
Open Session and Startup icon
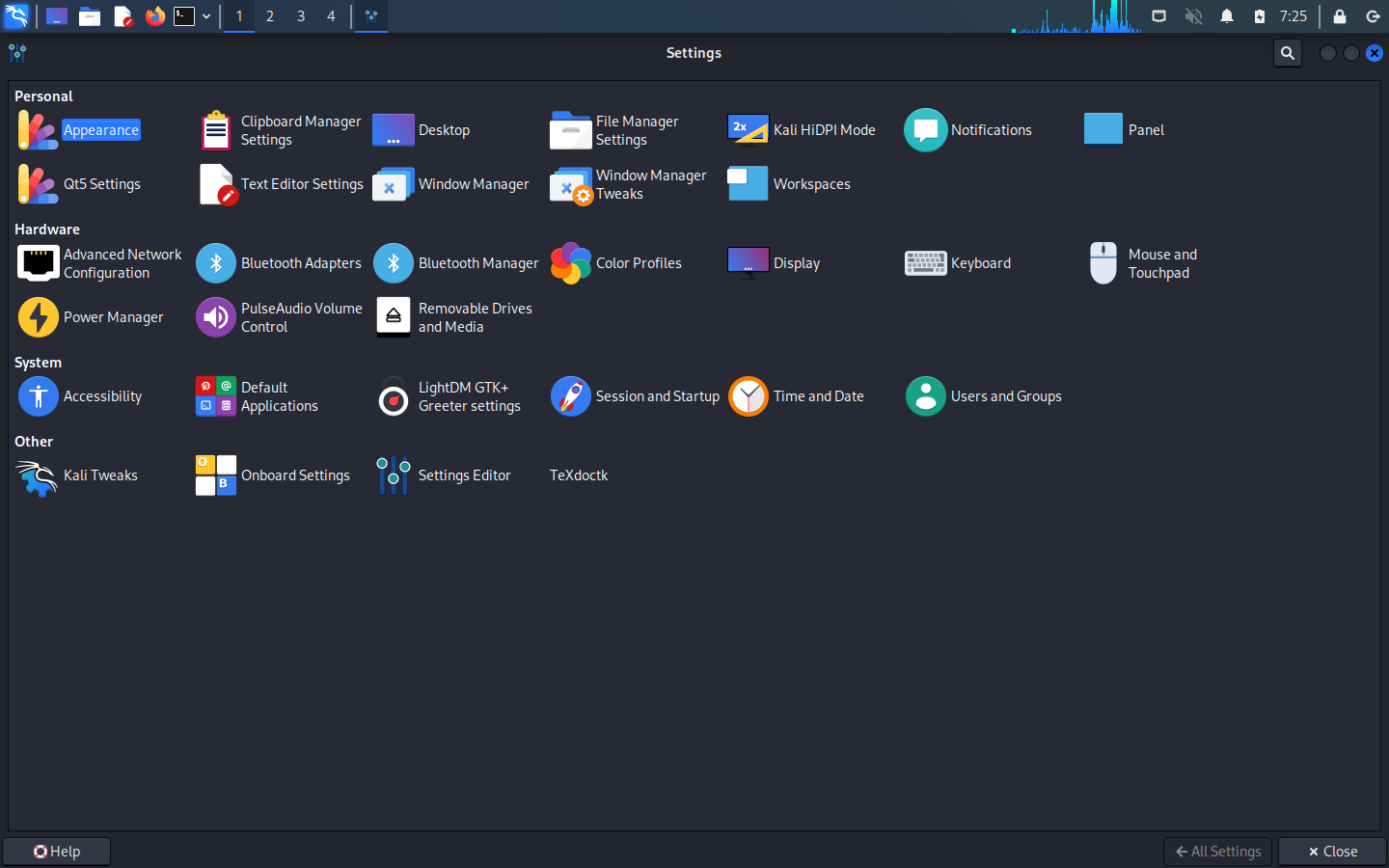pyautogui.click(x=571, y=396)
